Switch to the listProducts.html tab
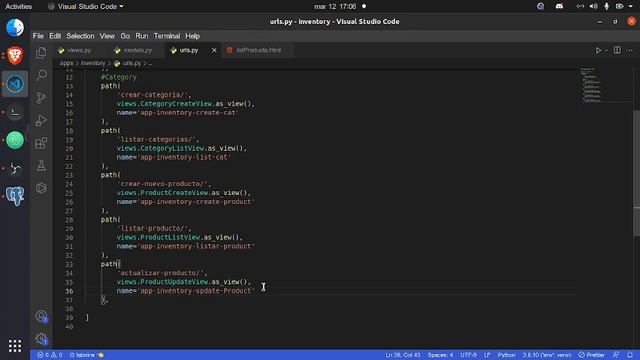Viewport: 640px width, 360px height. (258, 50)
